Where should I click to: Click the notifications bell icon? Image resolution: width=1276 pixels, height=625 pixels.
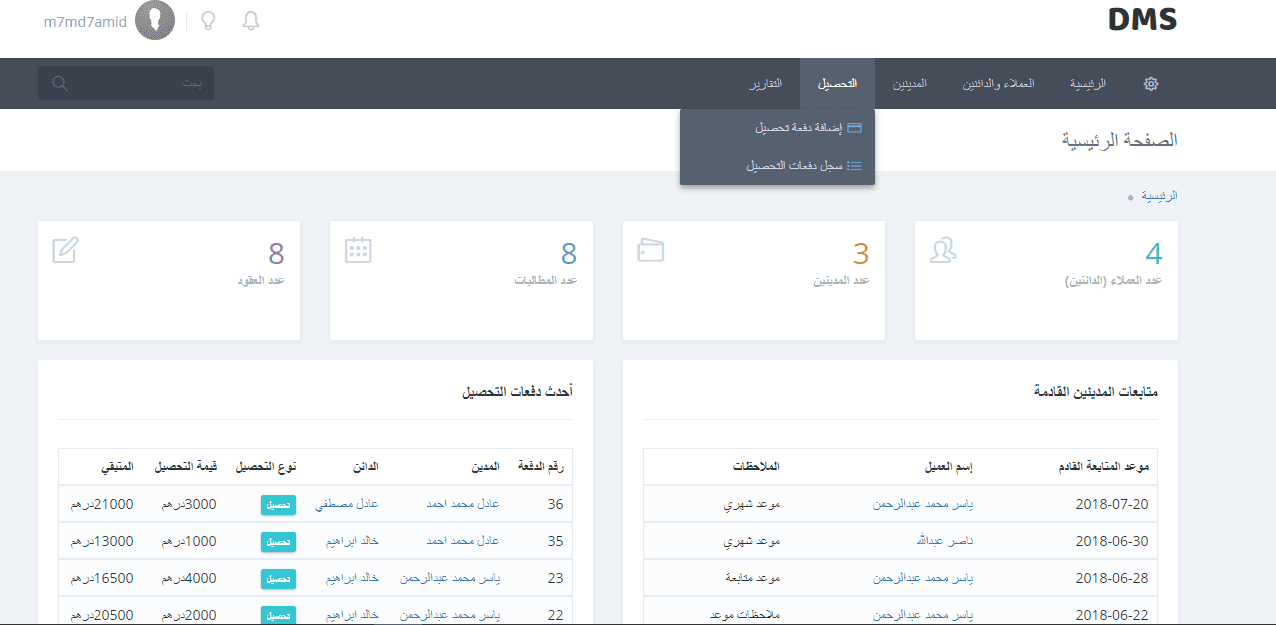251,21
